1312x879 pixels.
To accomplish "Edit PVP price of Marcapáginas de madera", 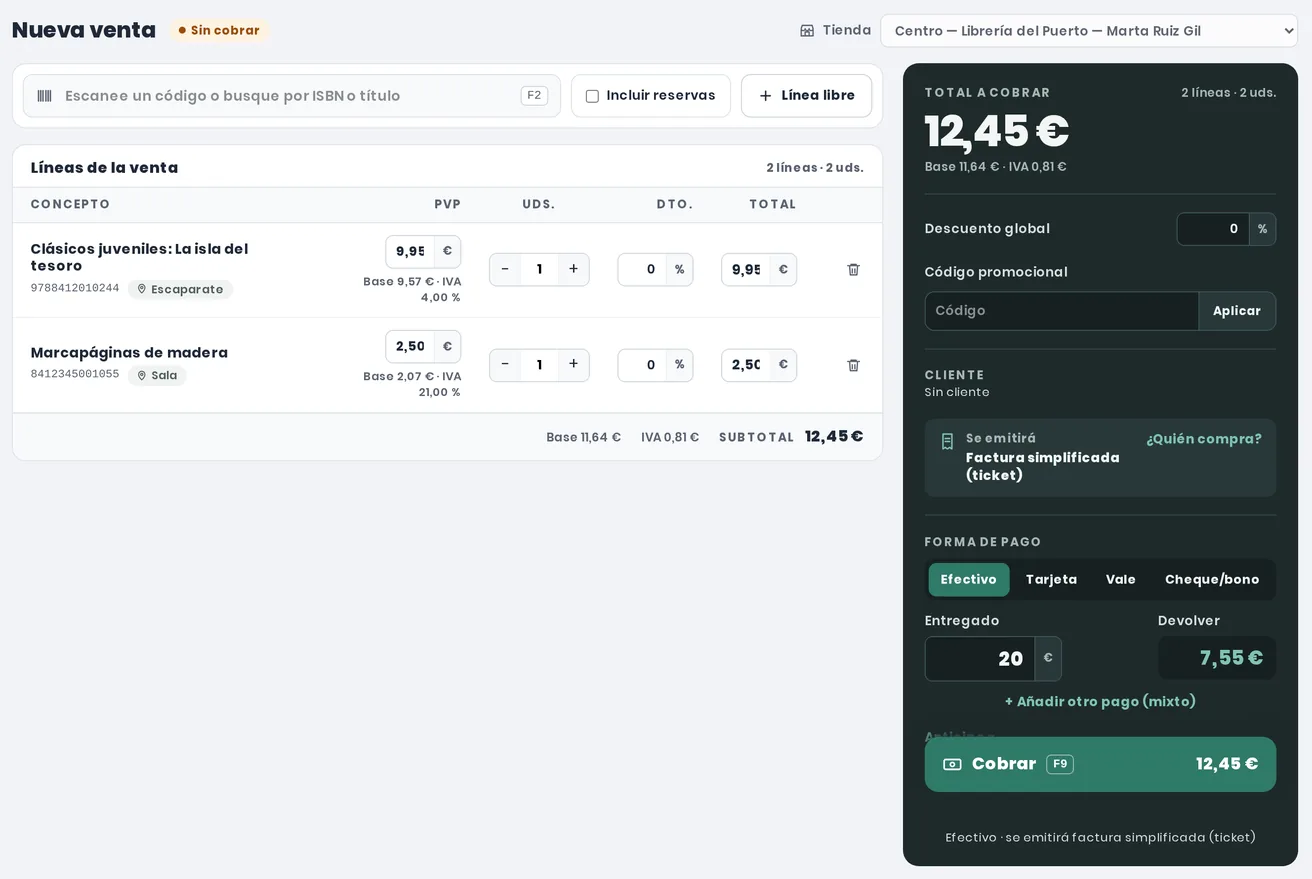I will (410, 346).
